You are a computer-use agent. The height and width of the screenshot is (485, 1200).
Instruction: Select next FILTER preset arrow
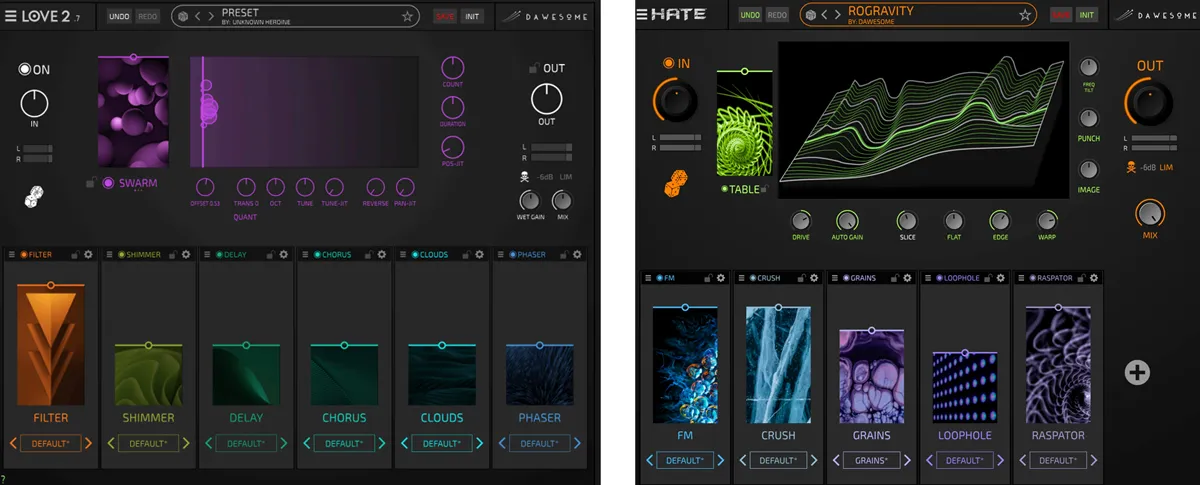click(x=88, y=443)
